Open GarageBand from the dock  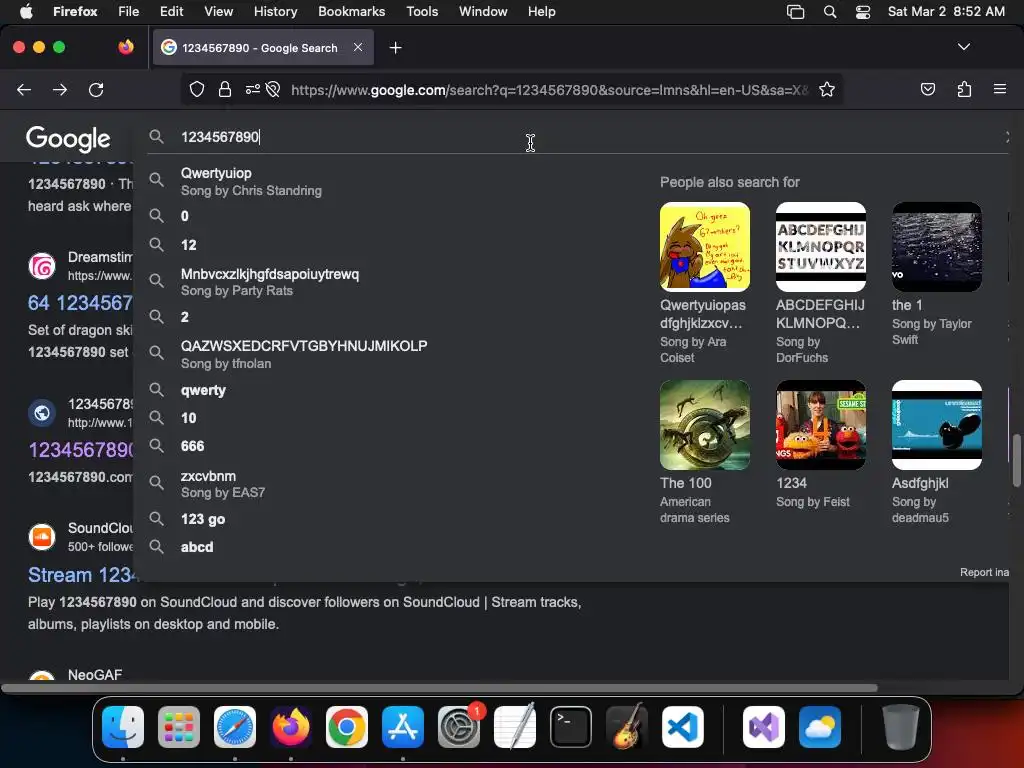pos(627,727)
